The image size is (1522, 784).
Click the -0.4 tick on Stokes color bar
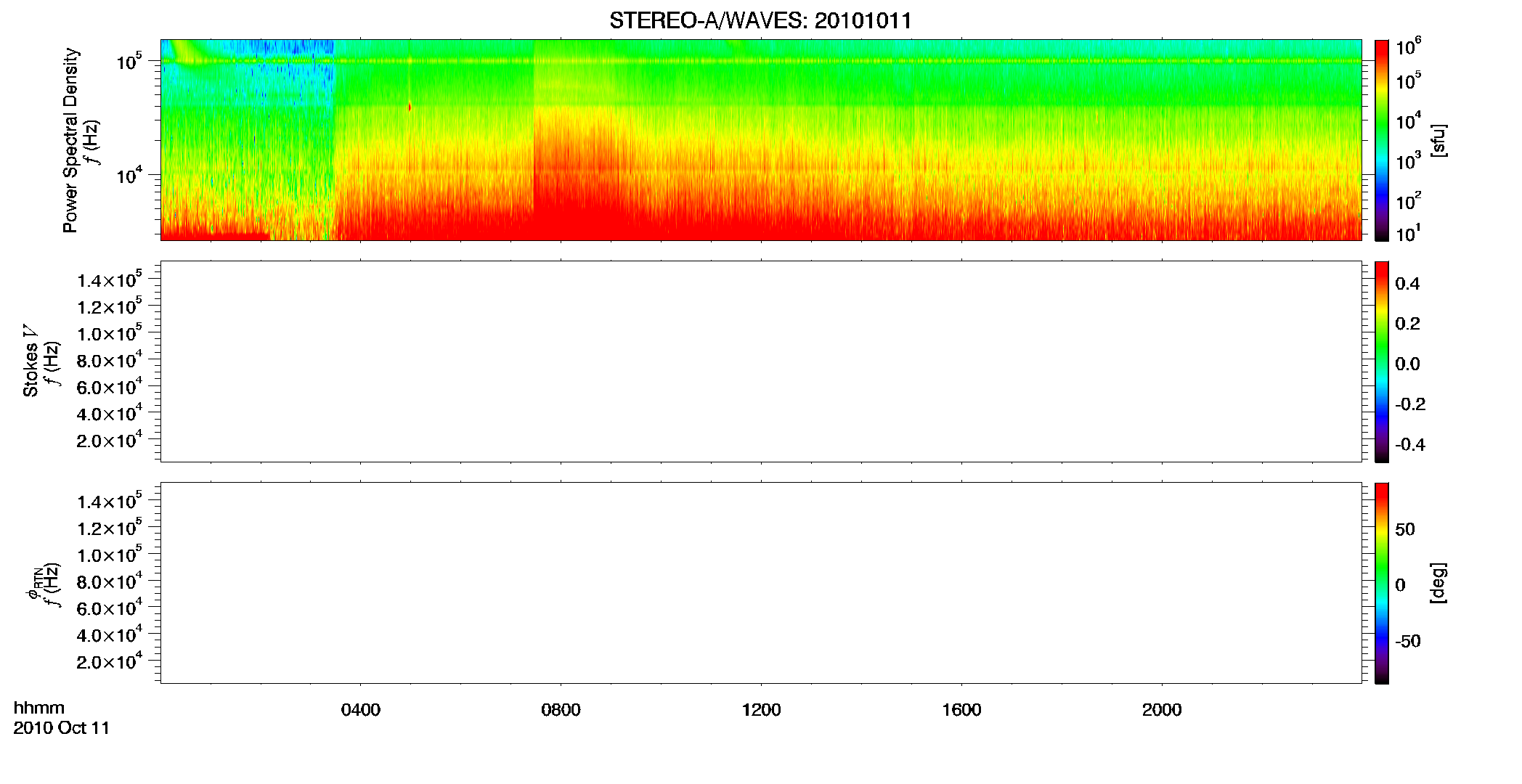(x=1410, y=445)
